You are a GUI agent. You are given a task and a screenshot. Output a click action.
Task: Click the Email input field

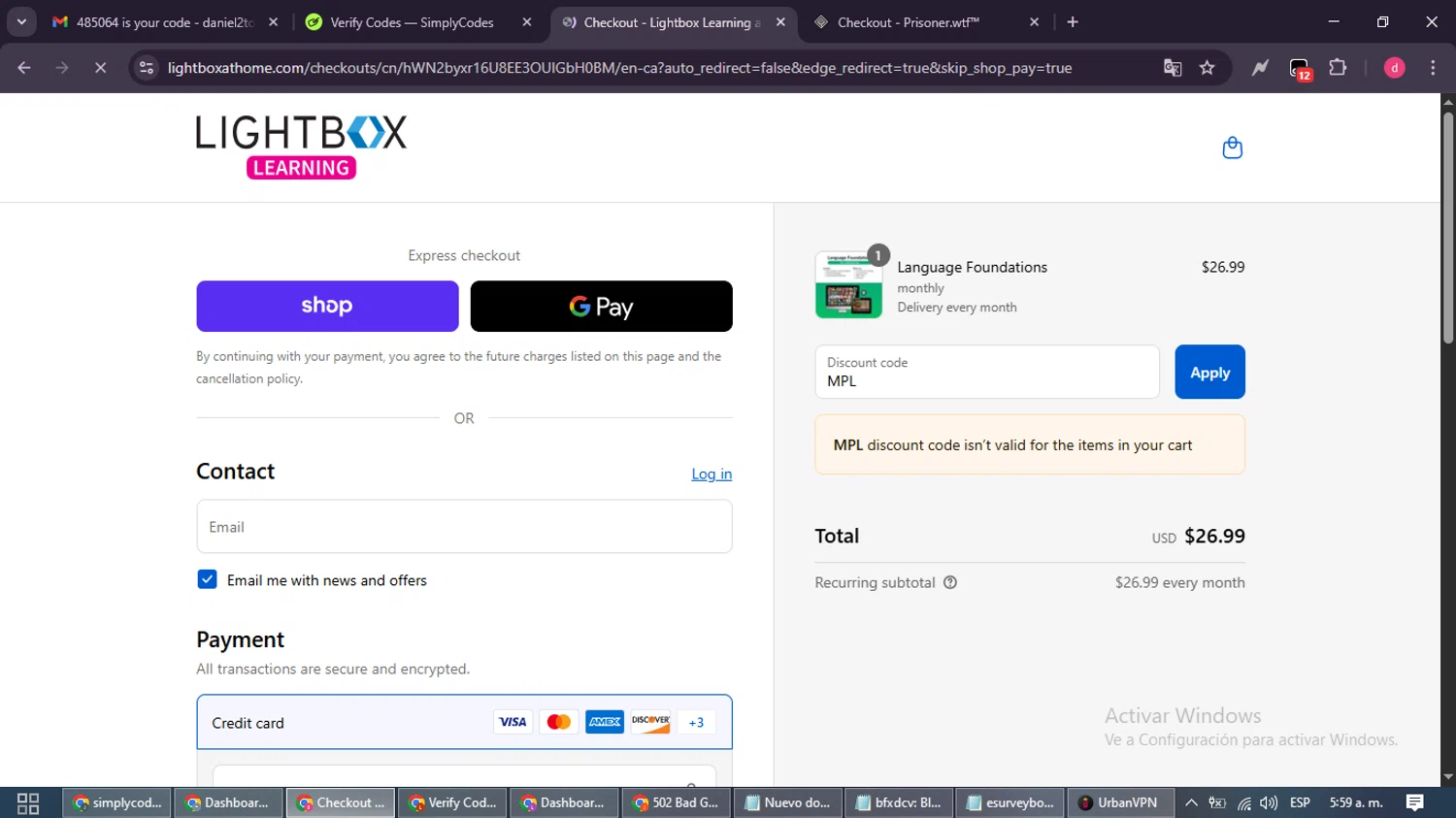coord(464,526)
